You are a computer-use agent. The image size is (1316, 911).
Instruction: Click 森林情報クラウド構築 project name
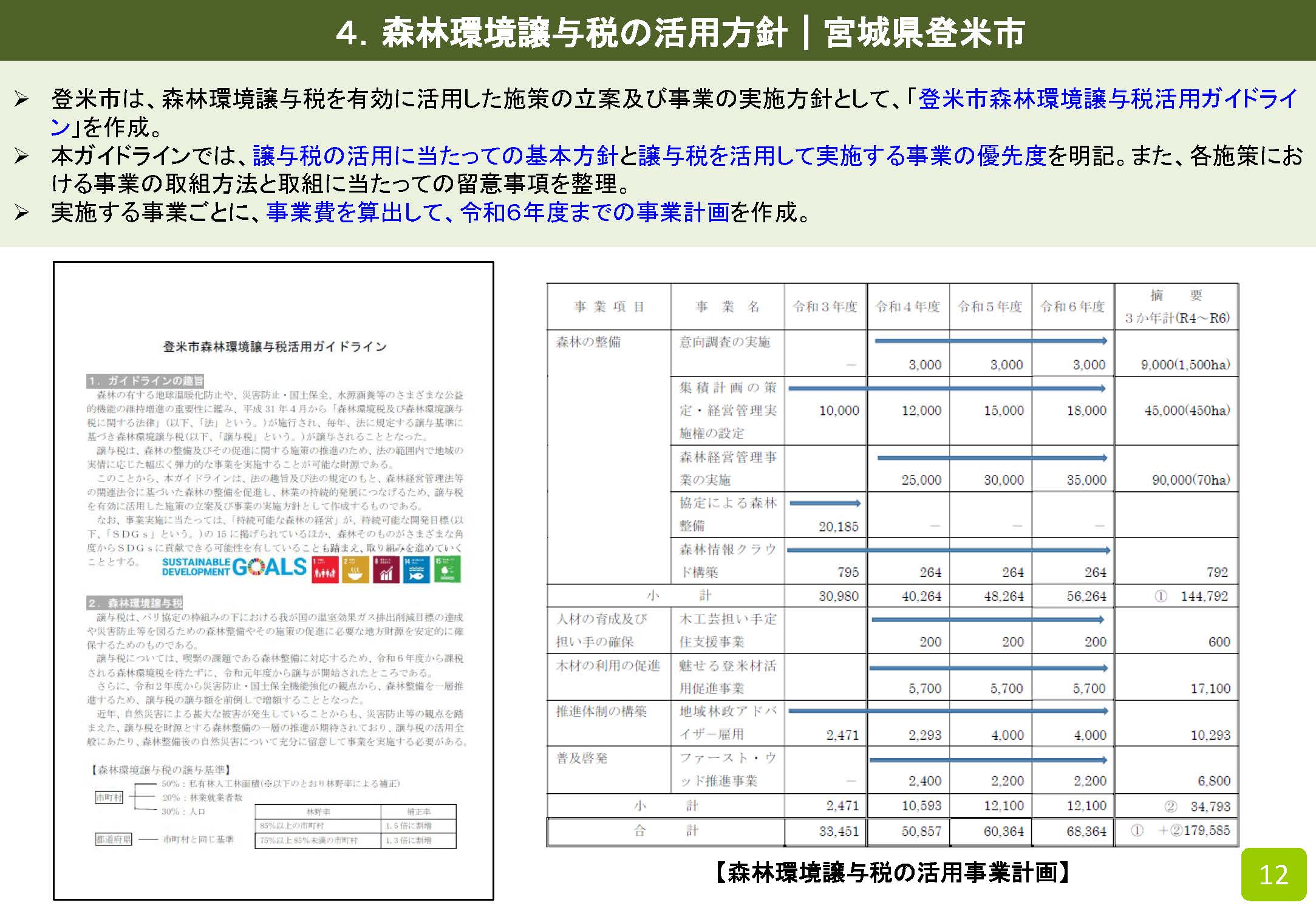pyautogui.click(x=728, y=561)
